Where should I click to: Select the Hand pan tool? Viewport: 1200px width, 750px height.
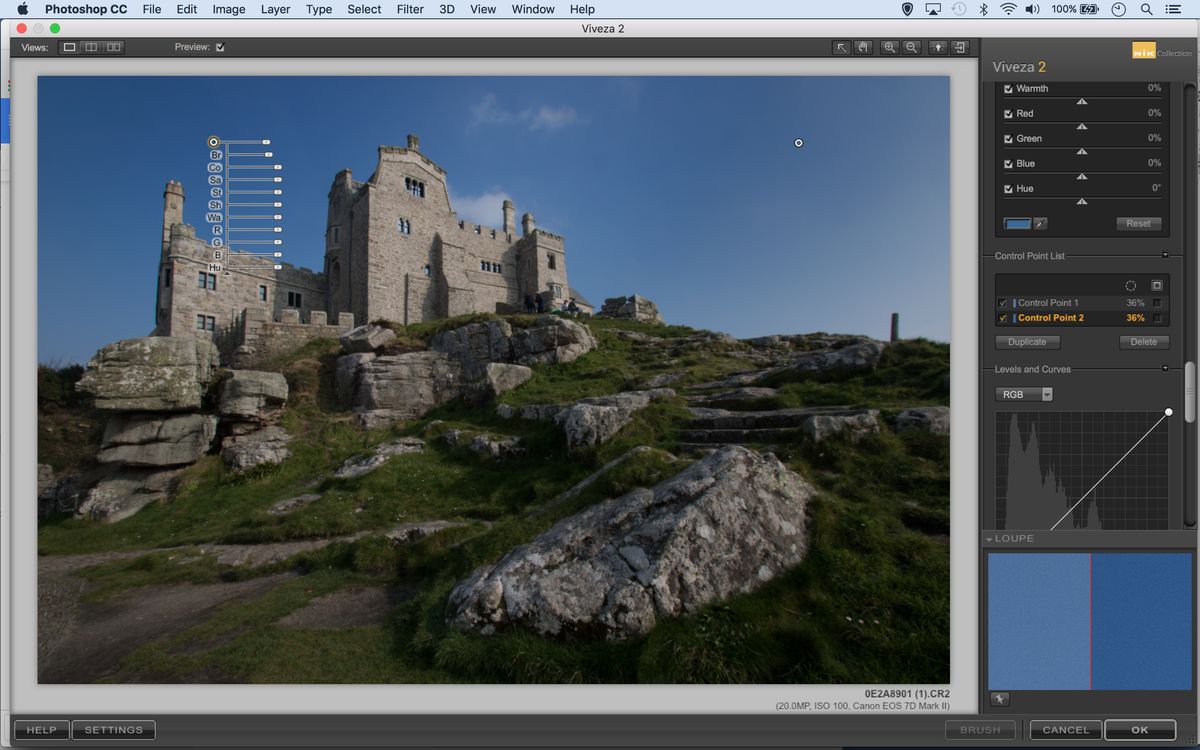863,46
